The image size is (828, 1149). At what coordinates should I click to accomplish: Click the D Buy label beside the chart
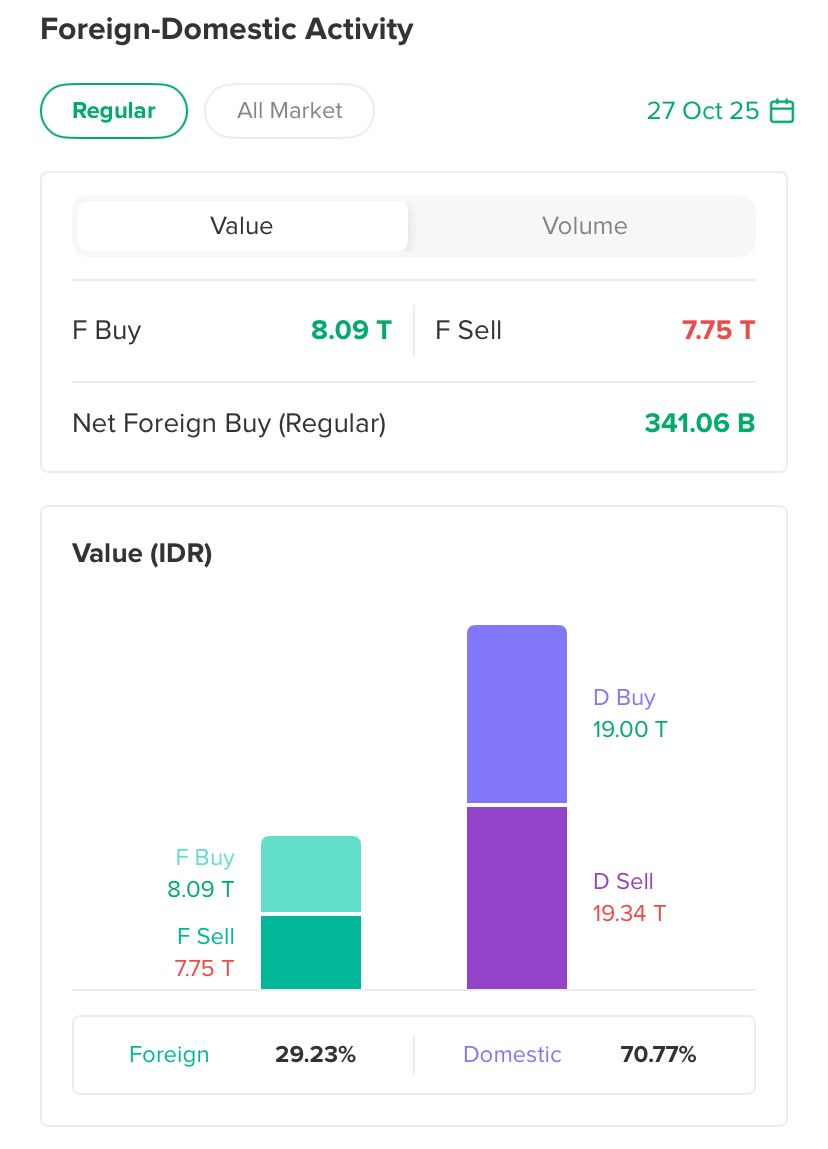point(624,698)
